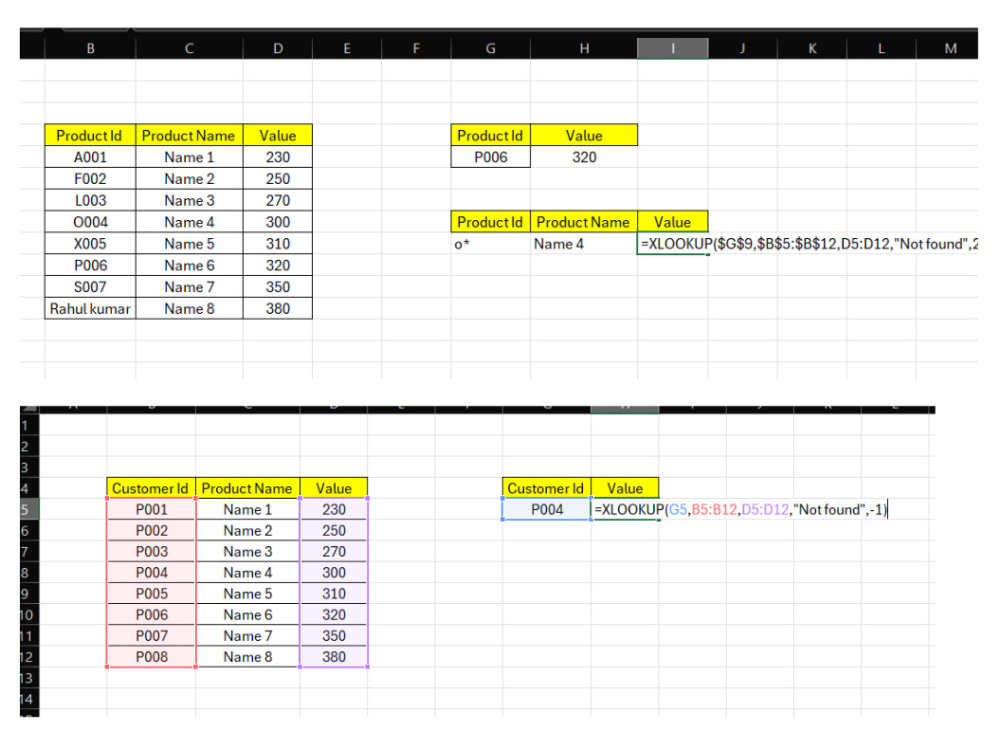Click cell containing P005
The image size is (1000, 750).
point(152,594)
